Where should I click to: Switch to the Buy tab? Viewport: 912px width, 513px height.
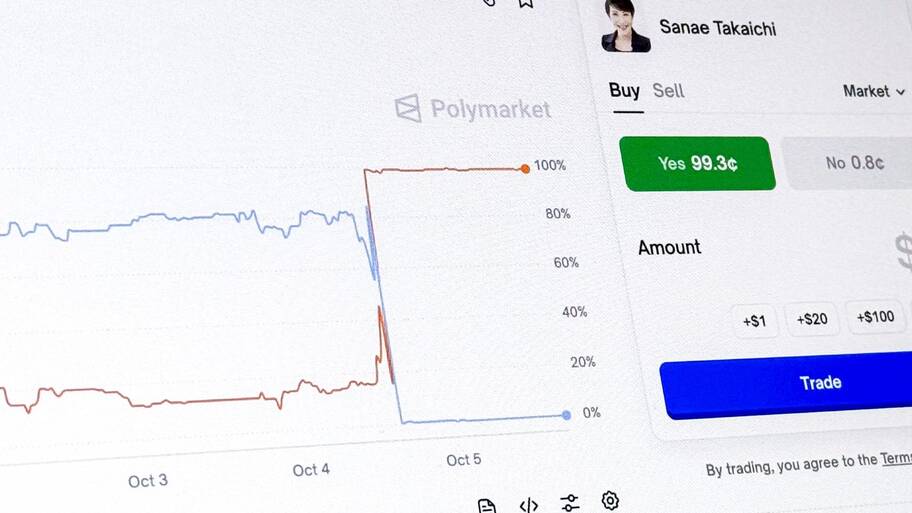[624, 91]
